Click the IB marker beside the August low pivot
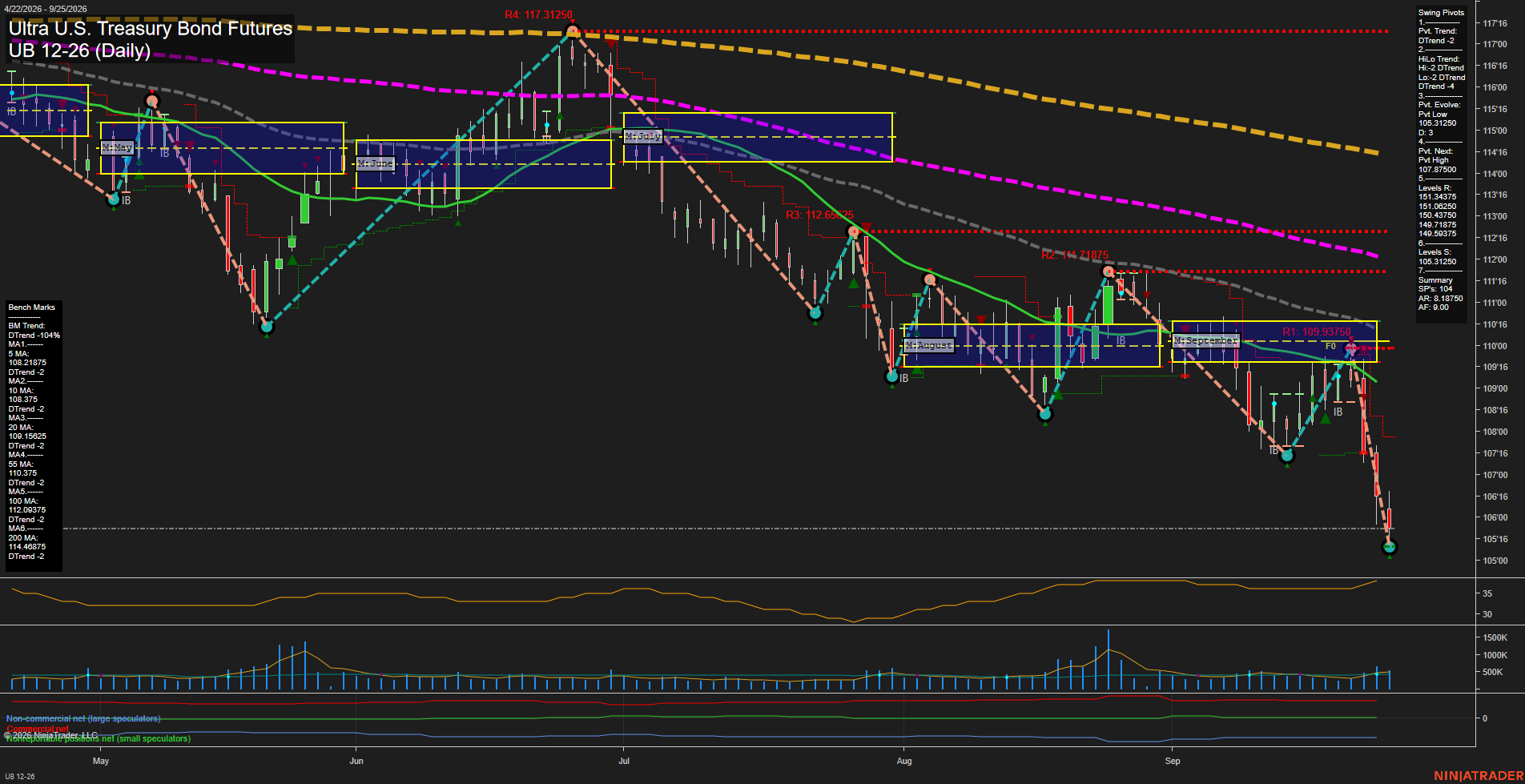 904,379
